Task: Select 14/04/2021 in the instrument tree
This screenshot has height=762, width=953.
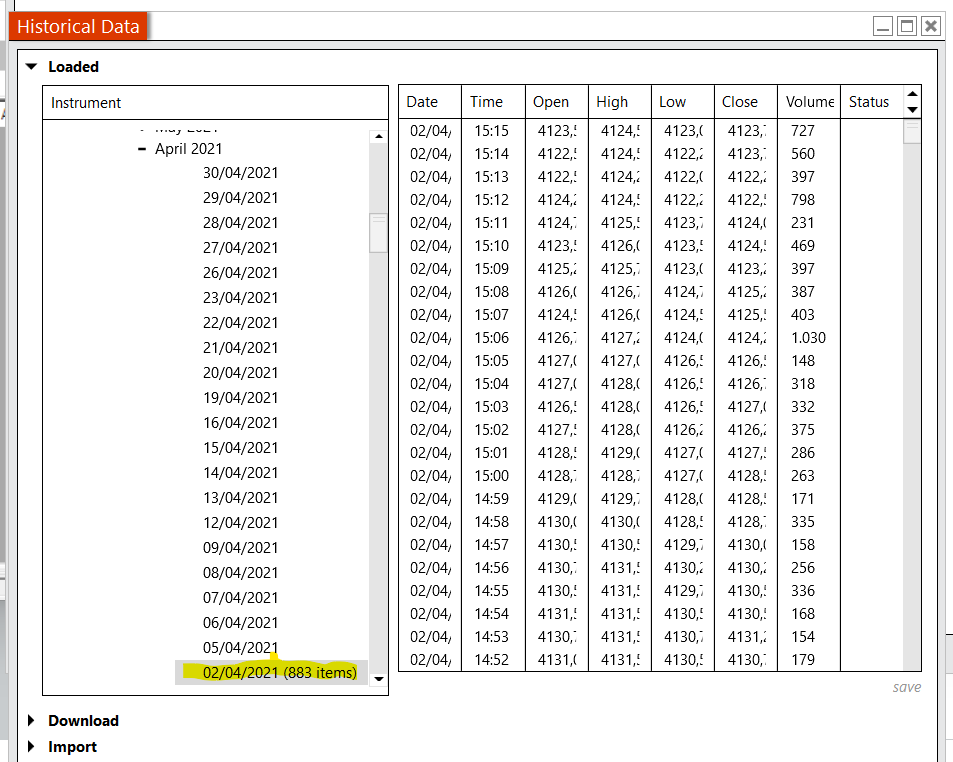Action: [240, 473]
